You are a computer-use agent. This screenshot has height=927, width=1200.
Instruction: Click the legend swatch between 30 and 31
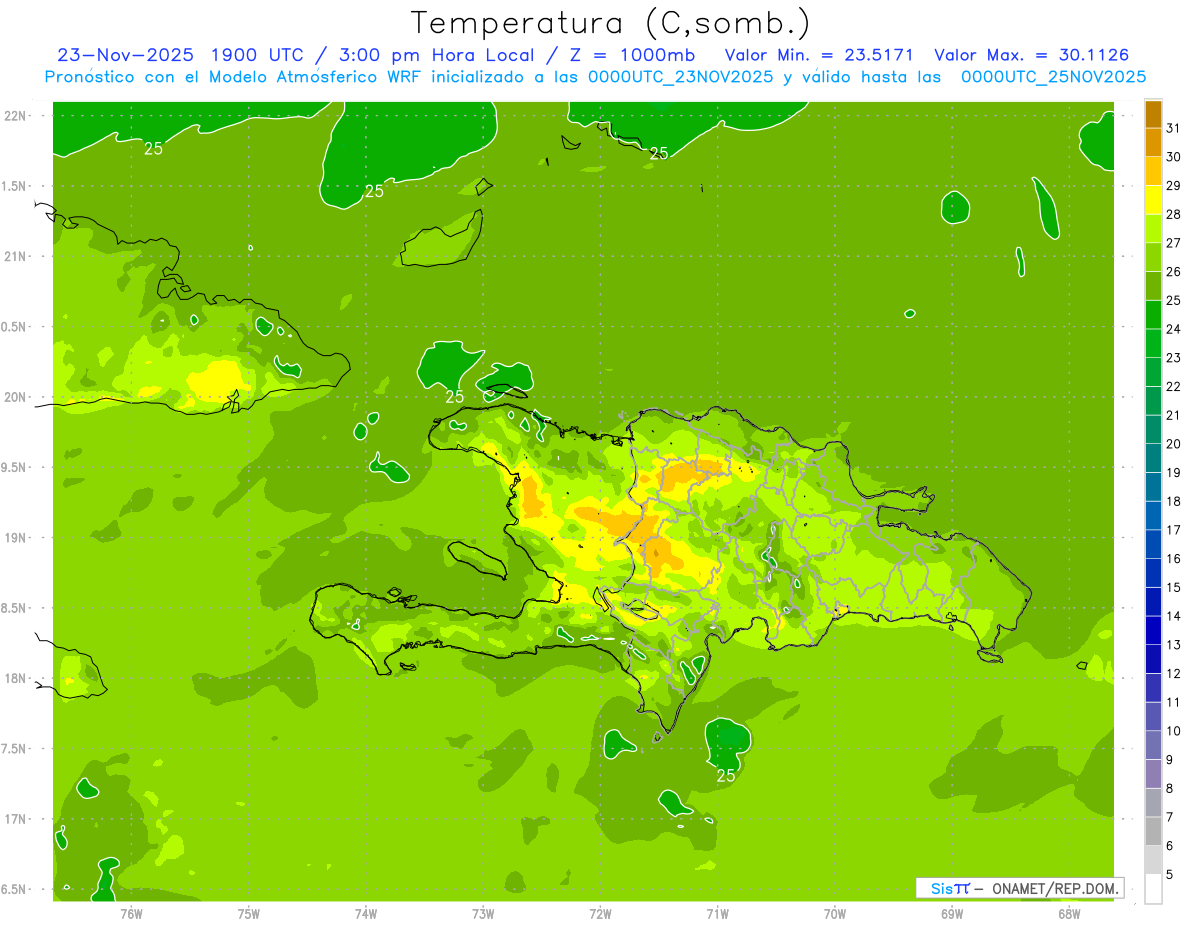(1153, 143)
